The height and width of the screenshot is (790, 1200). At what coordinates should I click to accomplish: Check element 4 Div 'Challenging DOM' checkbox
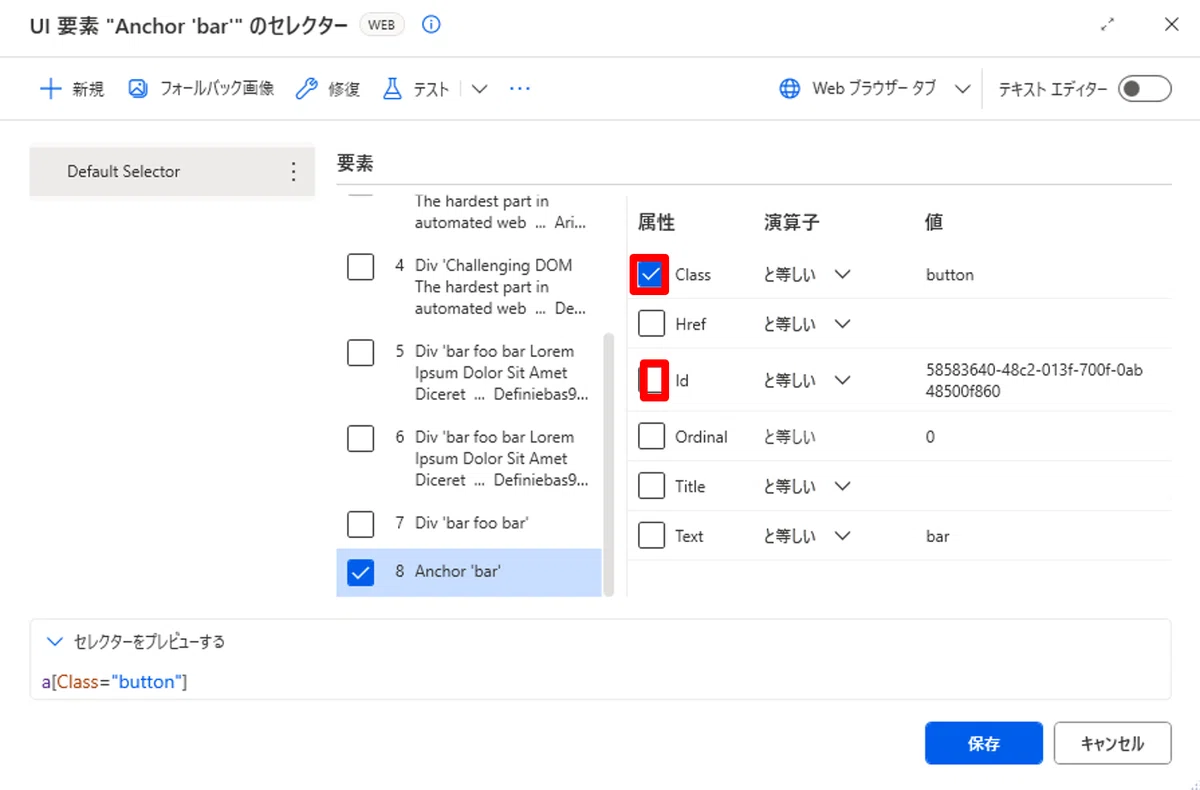coord(360,267)
